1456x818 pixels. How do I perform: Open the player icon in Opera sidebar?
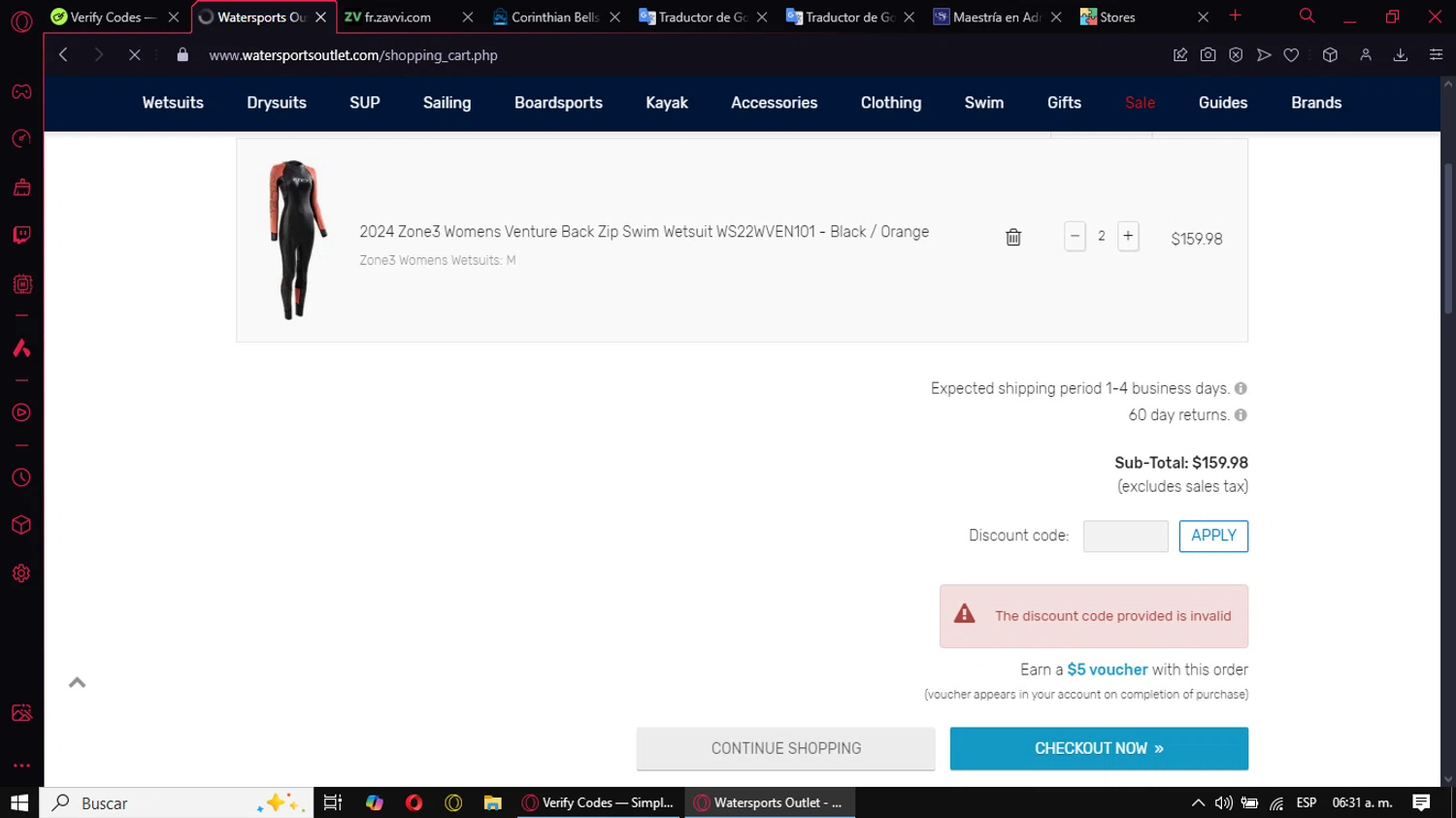point(21,413)
